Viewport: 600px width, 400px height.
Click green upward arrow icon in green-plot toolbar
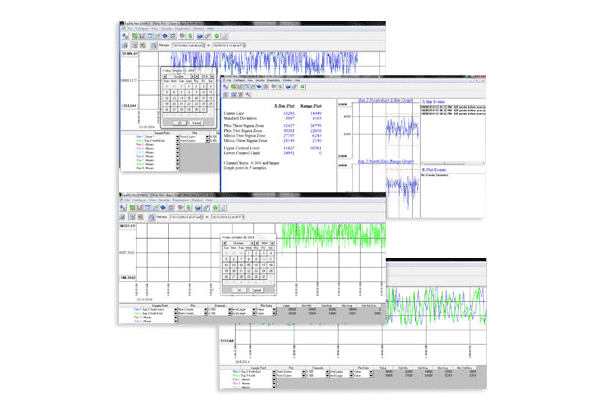tap(189, 208)
